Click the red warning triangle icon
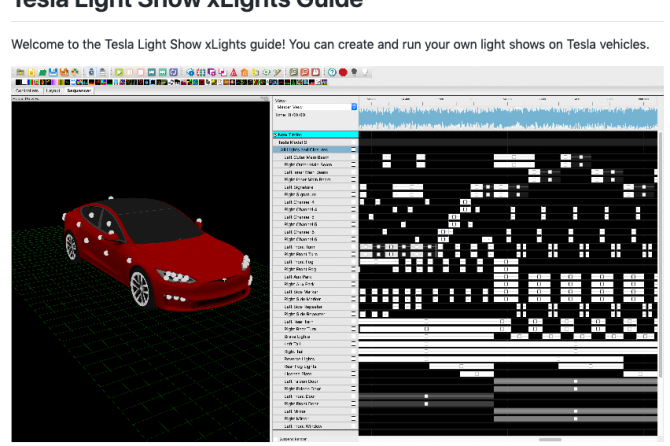The height and width of the screenshot is (446, 670). 233,72
